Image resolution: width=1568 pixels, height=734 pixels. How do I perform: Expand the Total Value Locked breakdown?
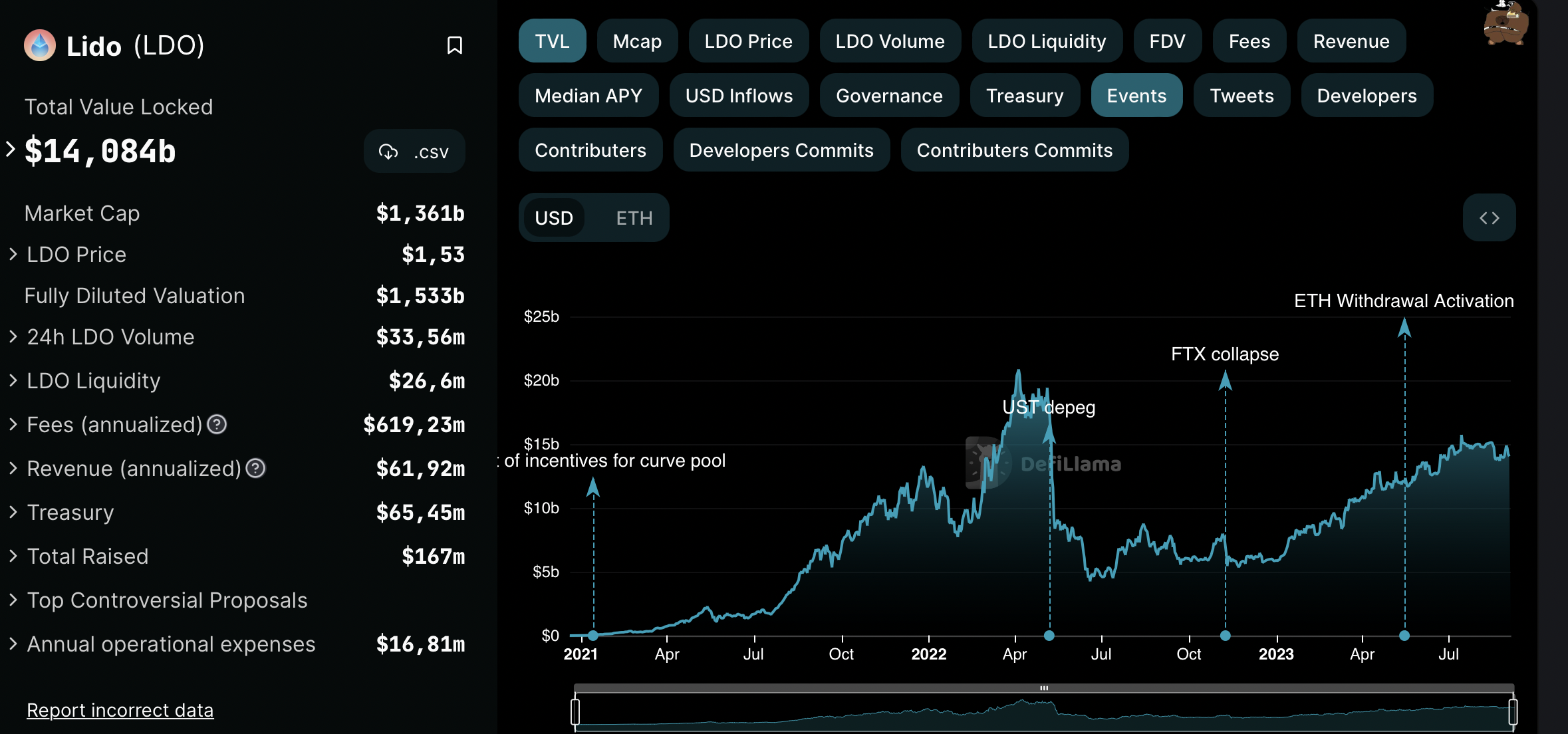coord(11,149)
